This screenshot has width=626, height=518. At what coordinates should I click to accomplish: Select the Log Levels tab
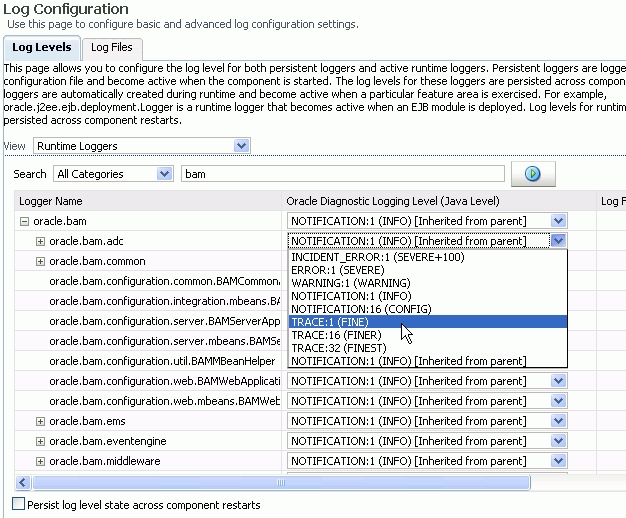(40, 47)
